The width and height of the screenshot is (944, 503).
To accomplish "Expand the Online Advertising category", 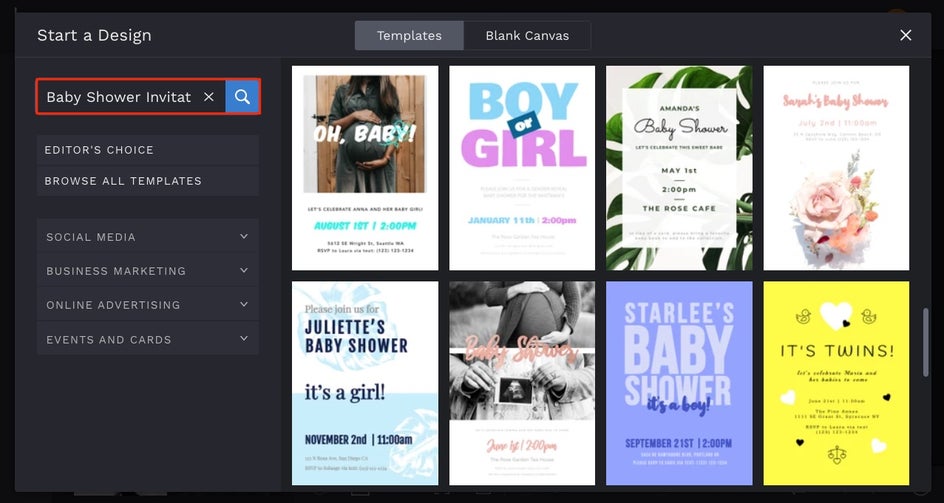I will (x=148, y=305).
